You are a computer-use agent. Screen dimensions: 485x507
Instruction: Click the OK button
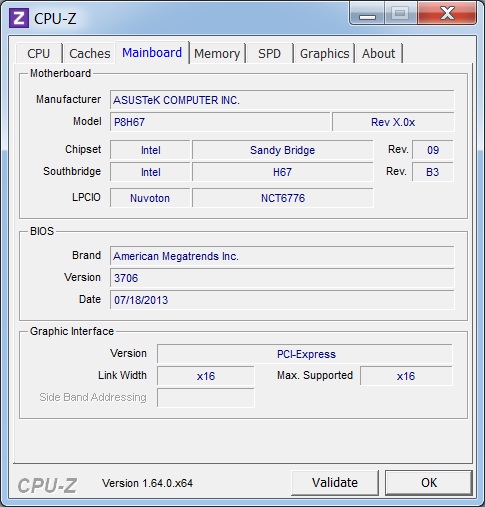tap(429, 483)
